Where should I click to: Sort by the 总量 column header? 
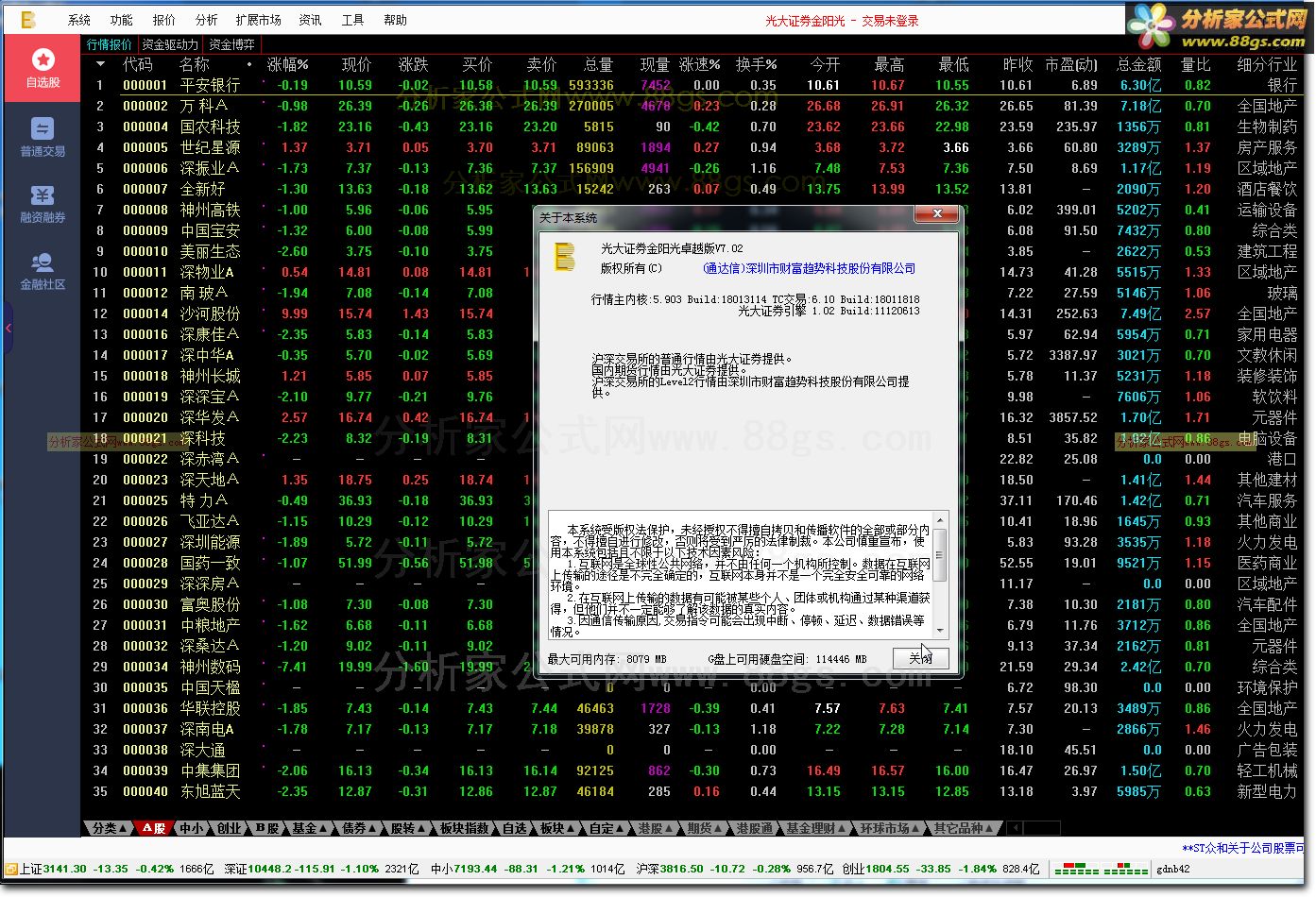click(598, 64)
